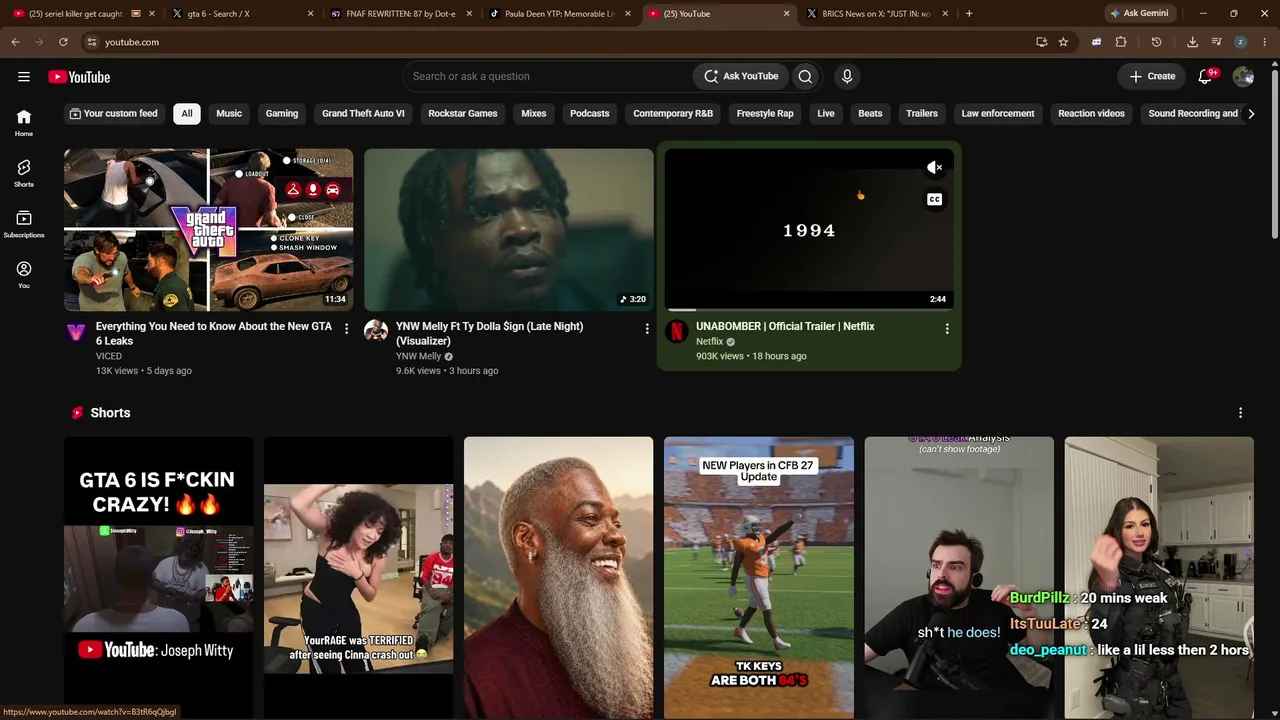The image size is (1280, 720).
Task: Switch to the Paula Deen YTP tab
Action: (x=558, y=14)
